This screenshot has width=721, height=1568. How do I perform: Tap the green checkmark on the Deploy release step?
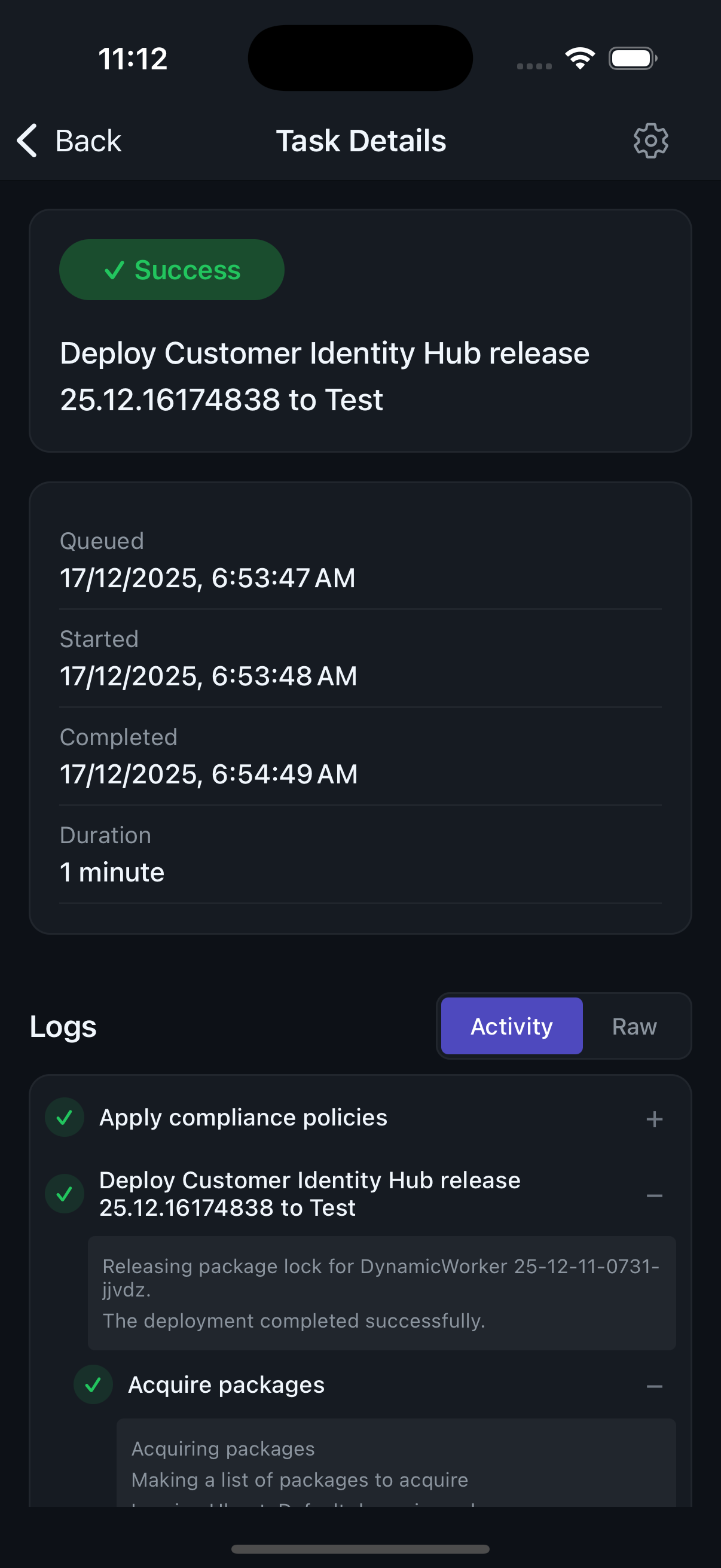[64, 1193]
